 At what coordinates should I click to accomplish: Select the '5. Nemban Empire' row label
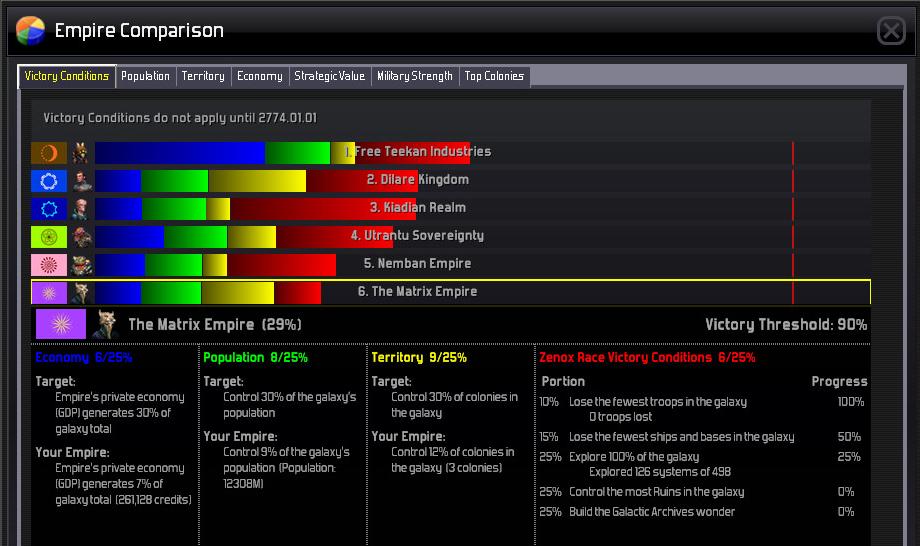418,263
